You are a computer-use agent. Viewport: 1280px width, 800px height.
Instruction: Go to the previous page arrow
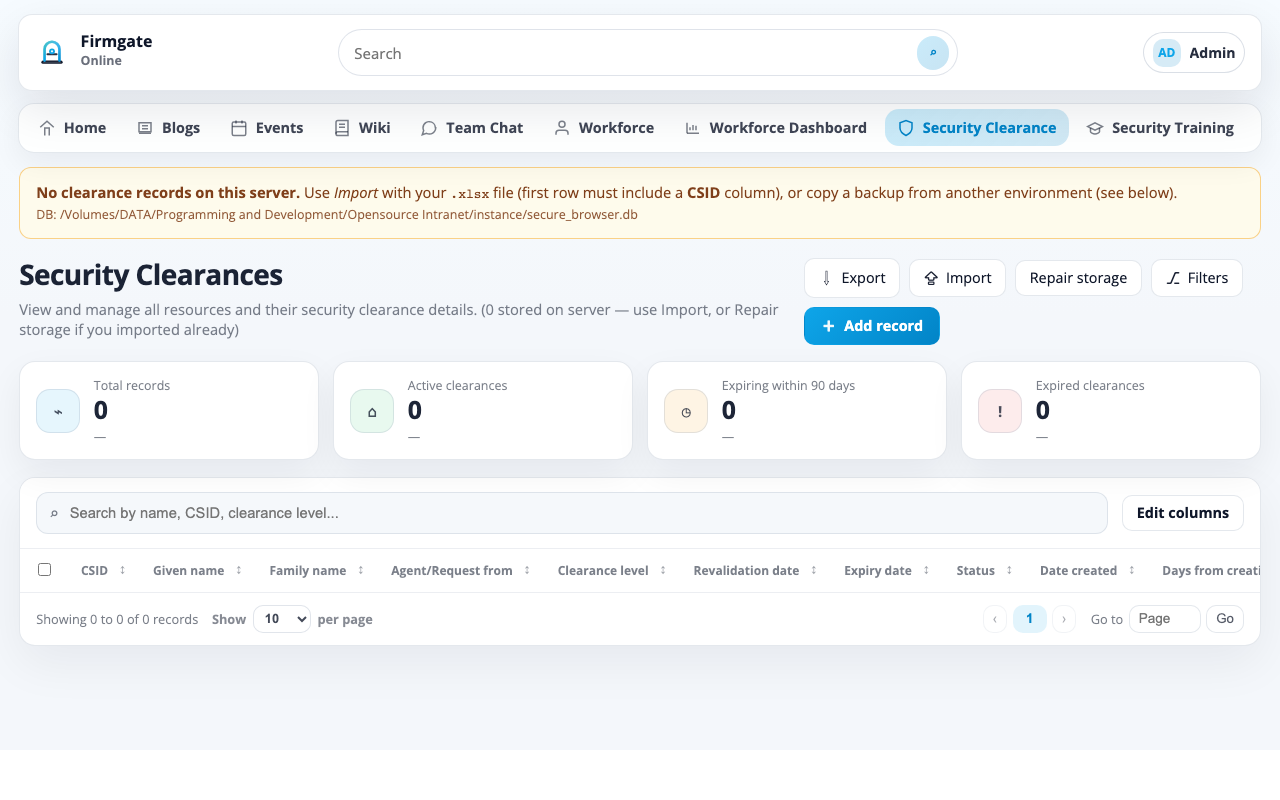995,619
